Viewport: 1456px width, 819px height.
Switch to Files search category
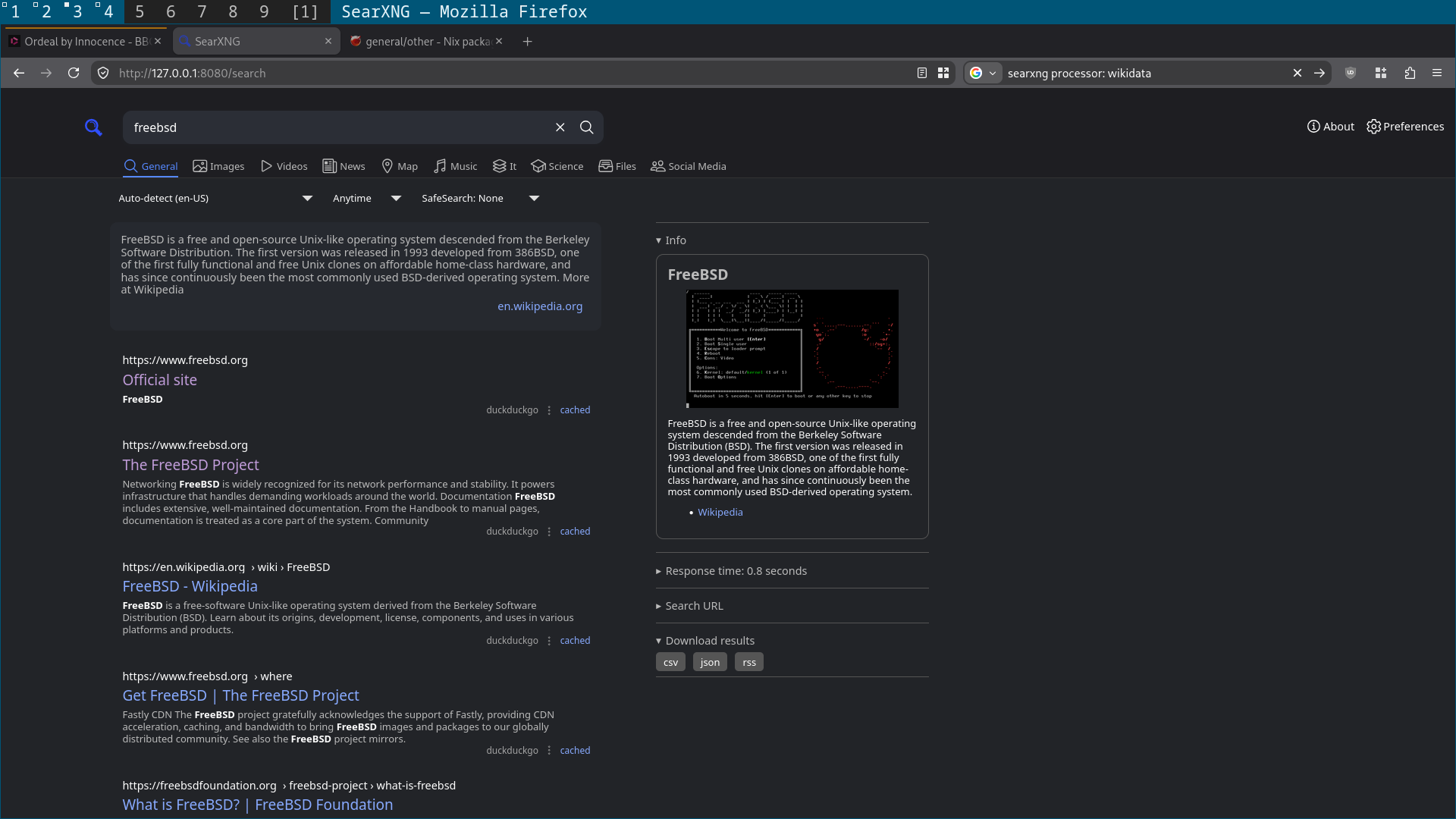point(617,166)
